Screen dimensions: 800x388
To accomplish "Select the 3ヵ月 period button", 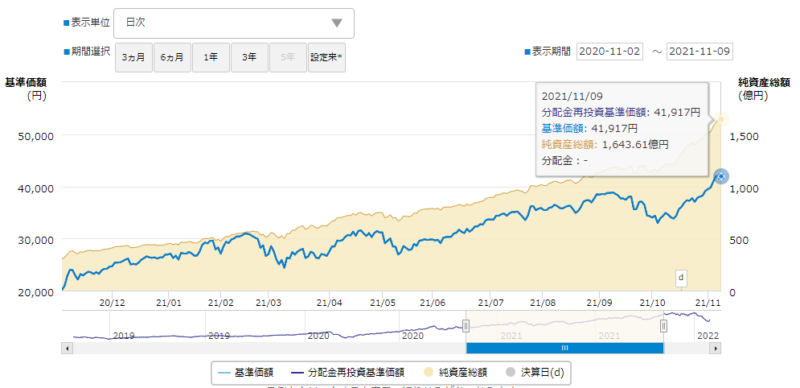I will (133, 58).
